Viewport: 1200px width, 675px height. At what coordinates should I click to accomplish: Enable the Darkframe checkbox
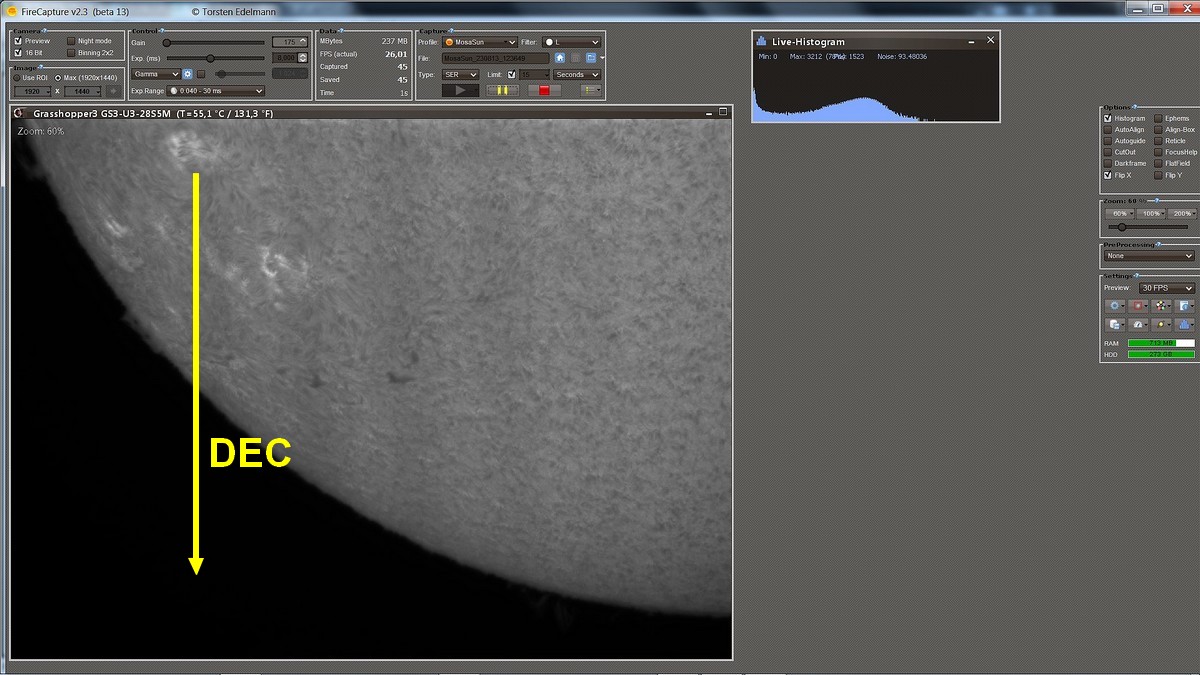click(x=1108, y=163)
